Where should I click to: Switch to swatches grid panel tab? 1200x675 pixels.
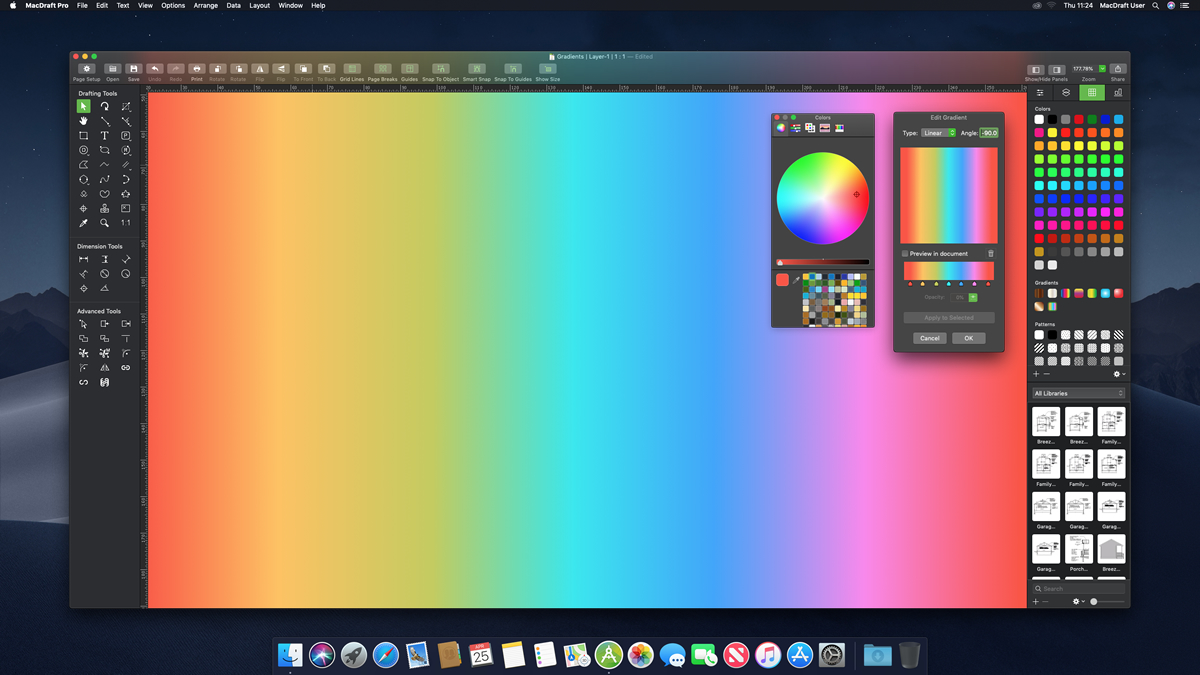[1092, 93]
